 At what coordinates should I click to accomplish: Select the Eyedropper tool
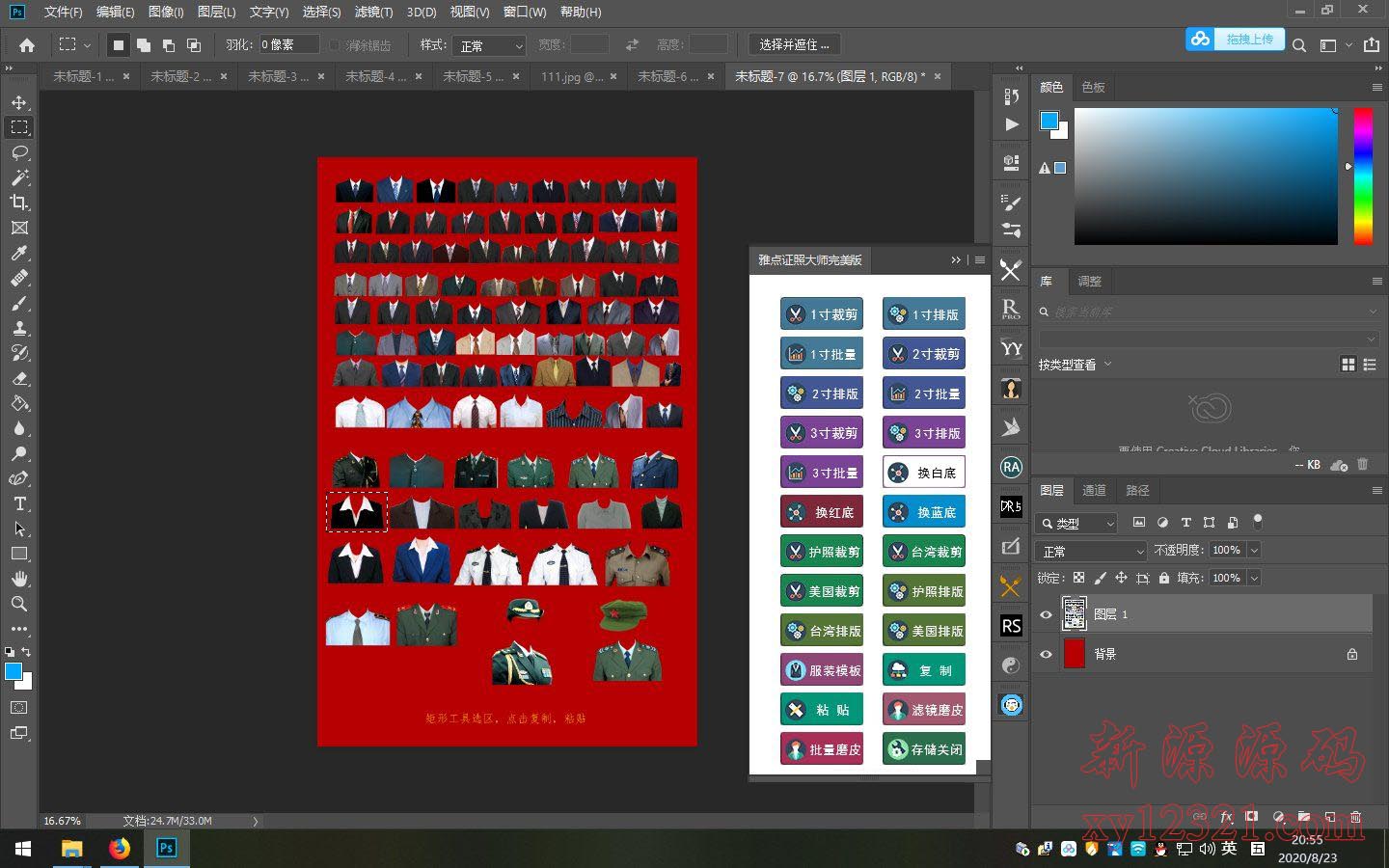(19, 253)
